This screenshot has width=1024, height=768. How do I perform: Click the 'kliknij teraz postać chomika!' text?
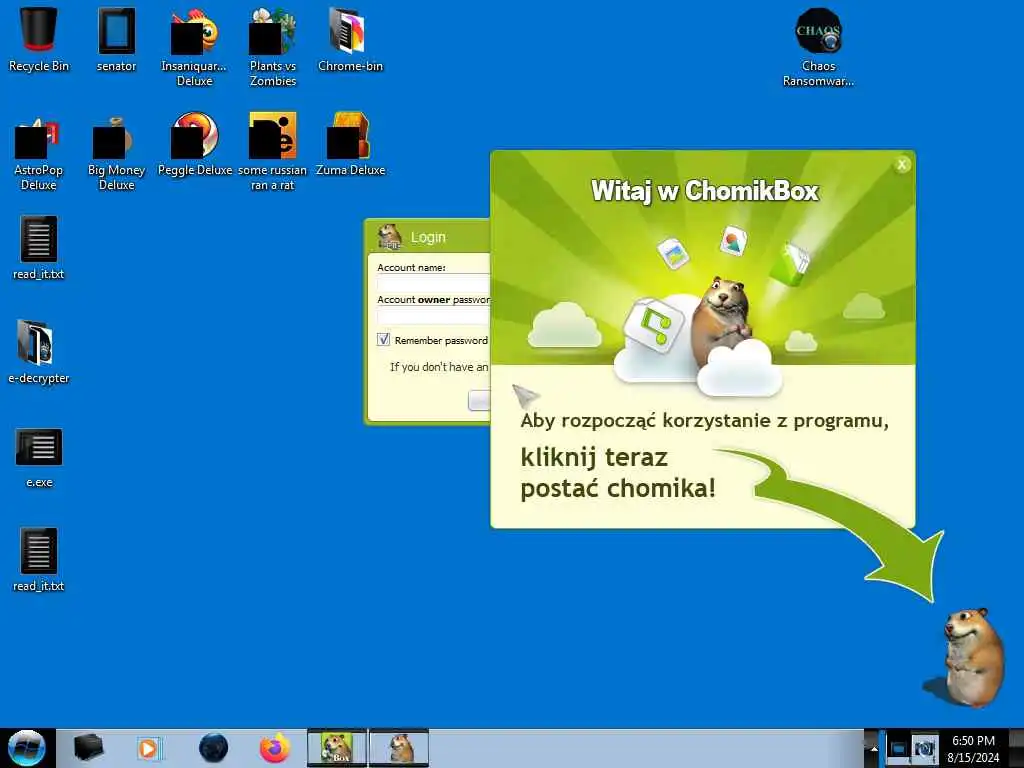point(618,472)
